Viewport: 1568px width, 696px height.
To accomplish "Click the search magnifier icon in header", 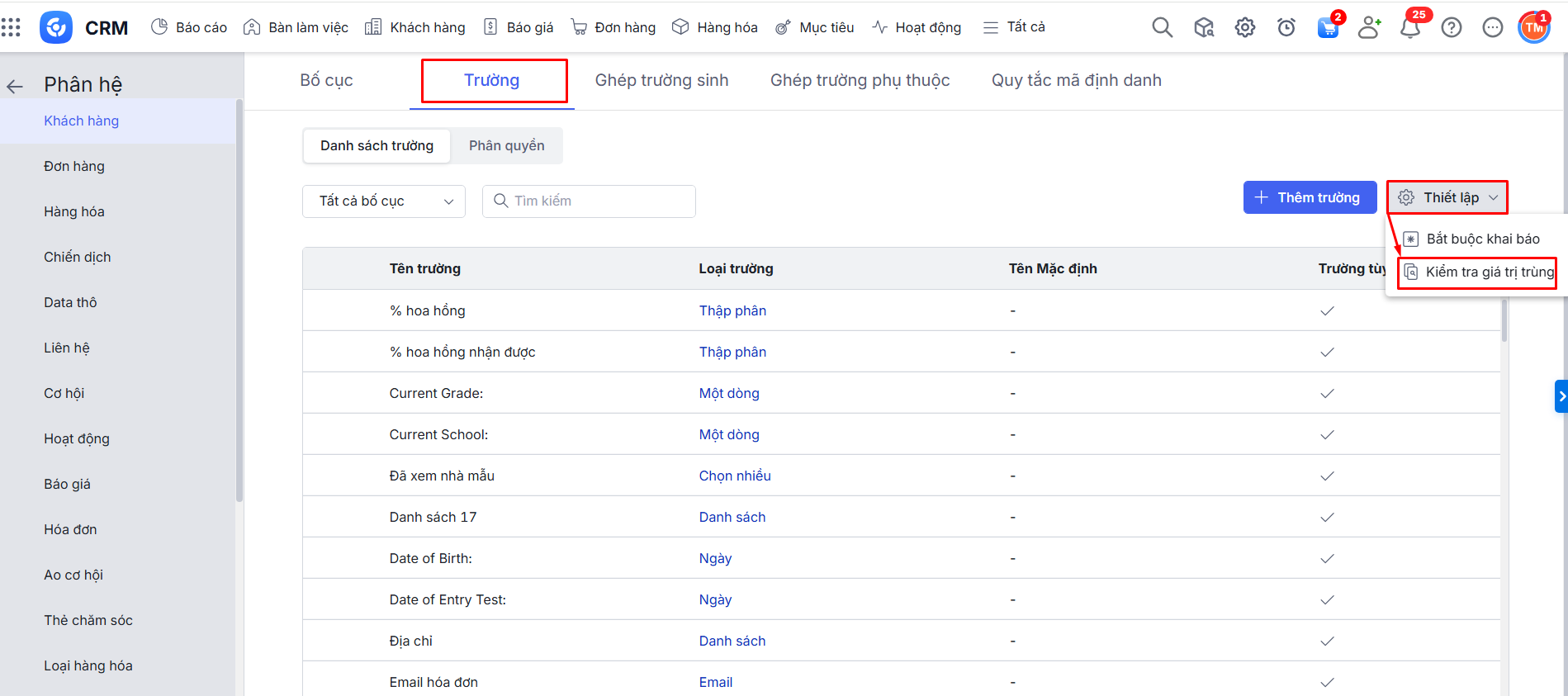I will coord(1162,27).
